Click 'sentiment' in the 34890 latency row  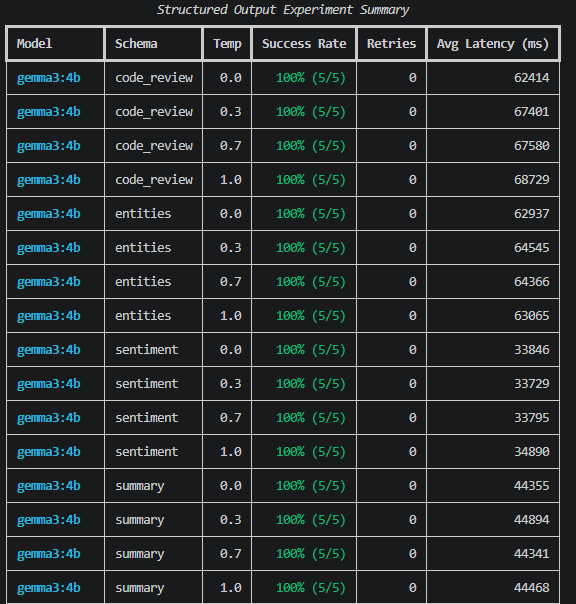click(146, 451)
